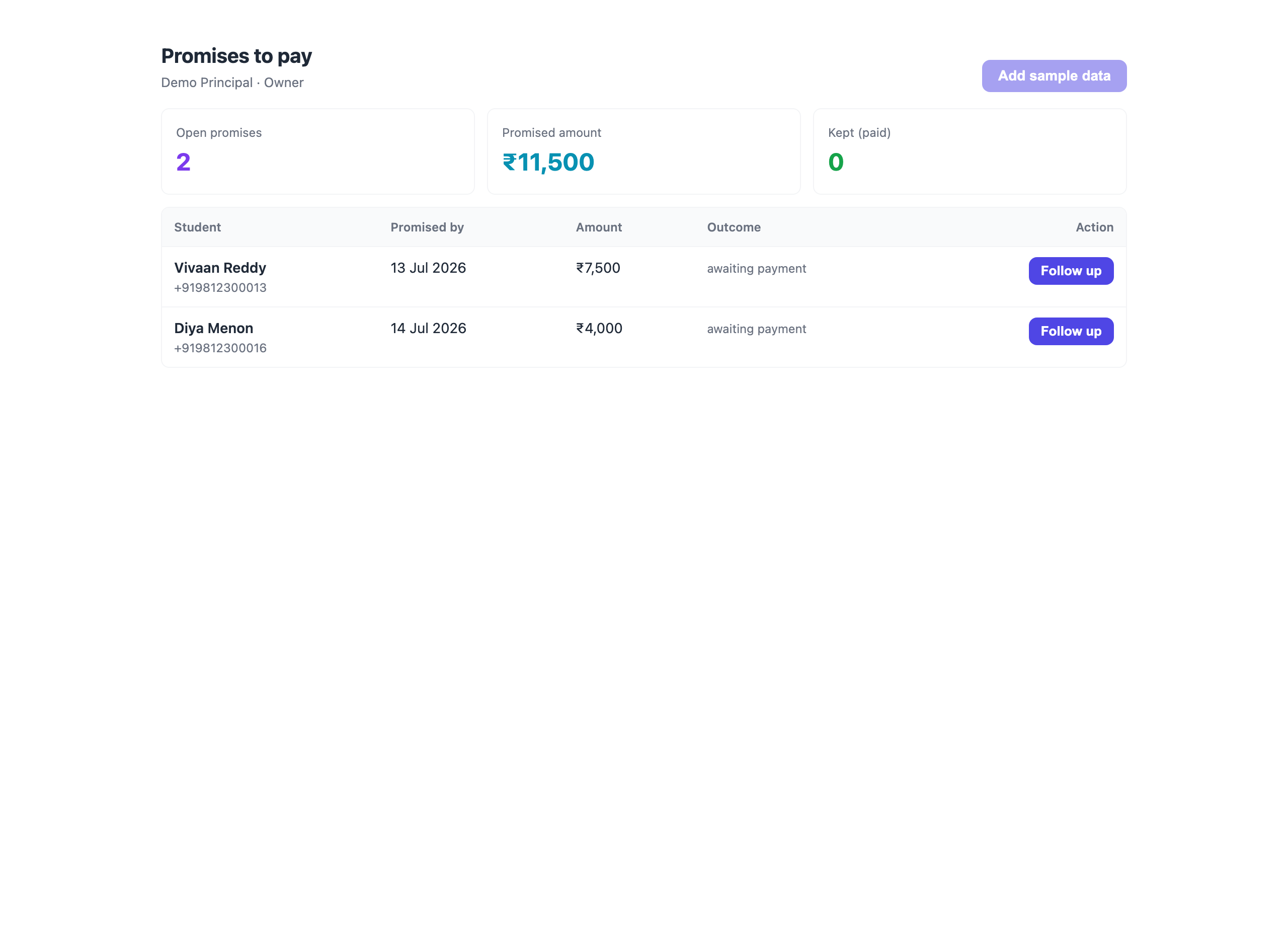Open Diya Menon's student name
The height and width of the screenshot is (946, 1288).
[x=213, y=328]
